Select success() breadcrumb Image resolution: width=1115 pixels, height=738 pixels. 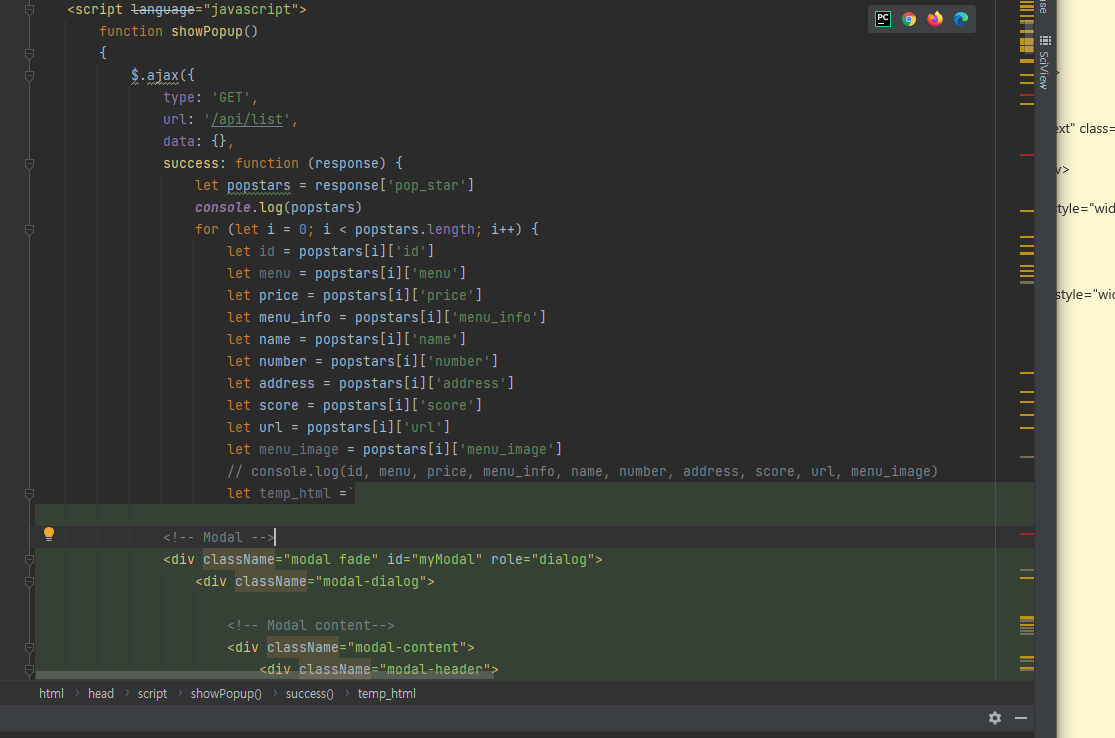tap(309, 693)
